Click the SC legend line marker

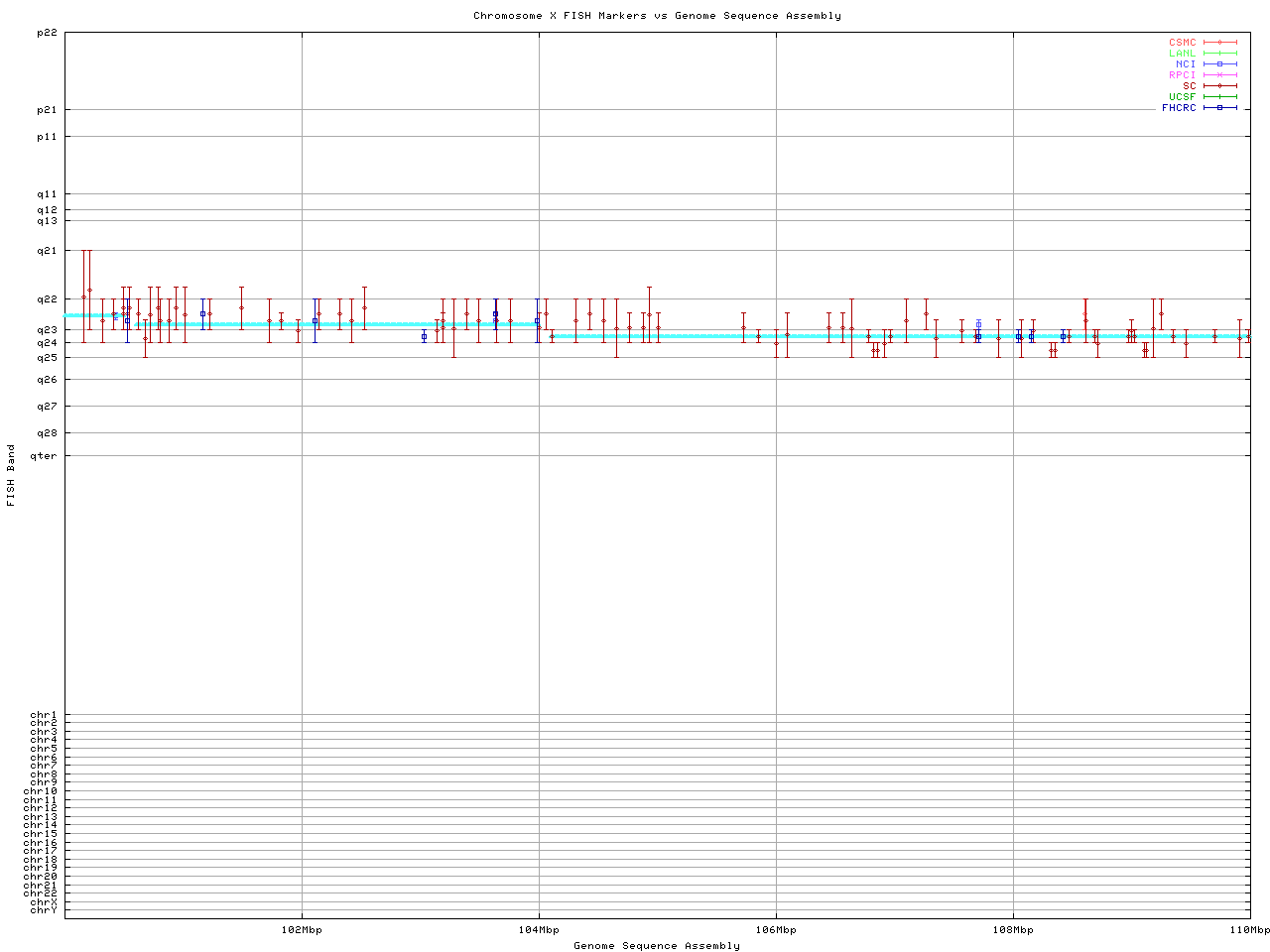(x=1219, y=86)
